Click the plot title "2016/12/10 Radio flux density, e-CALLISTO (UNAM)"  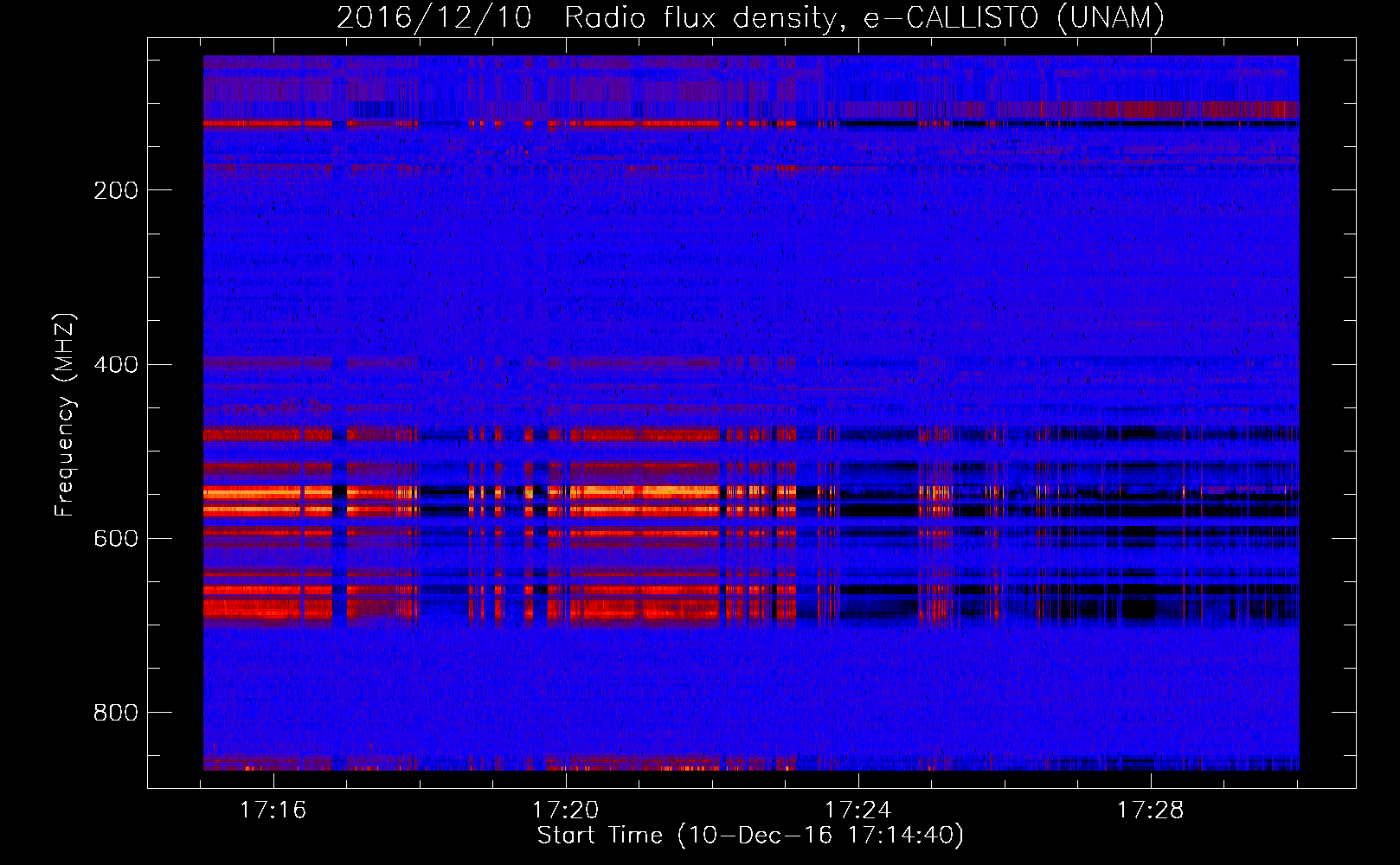pos(750,18)
